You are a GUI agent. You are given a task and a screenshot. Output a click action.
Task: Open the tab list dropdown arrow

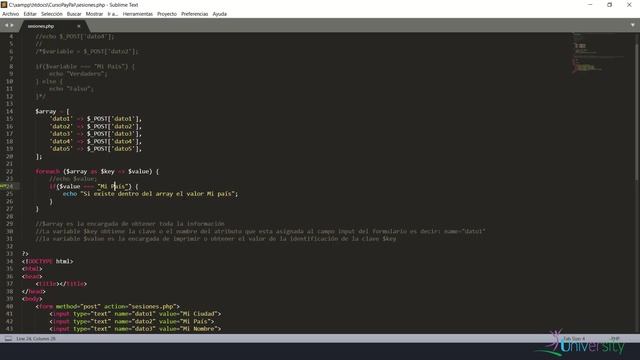point(633,25)
